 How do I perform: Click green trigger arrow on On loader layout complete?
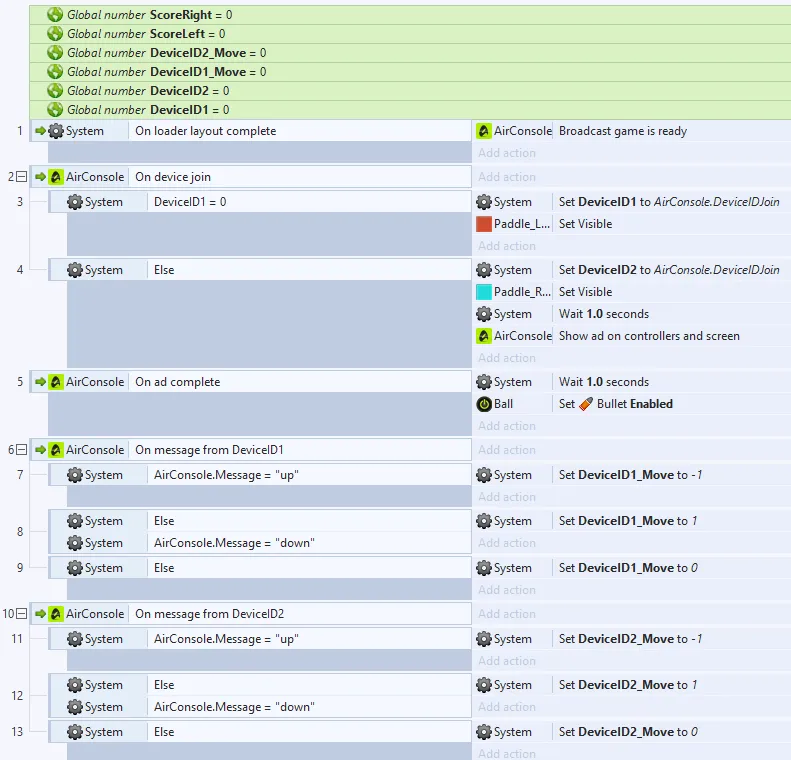(x=40, y=131)
